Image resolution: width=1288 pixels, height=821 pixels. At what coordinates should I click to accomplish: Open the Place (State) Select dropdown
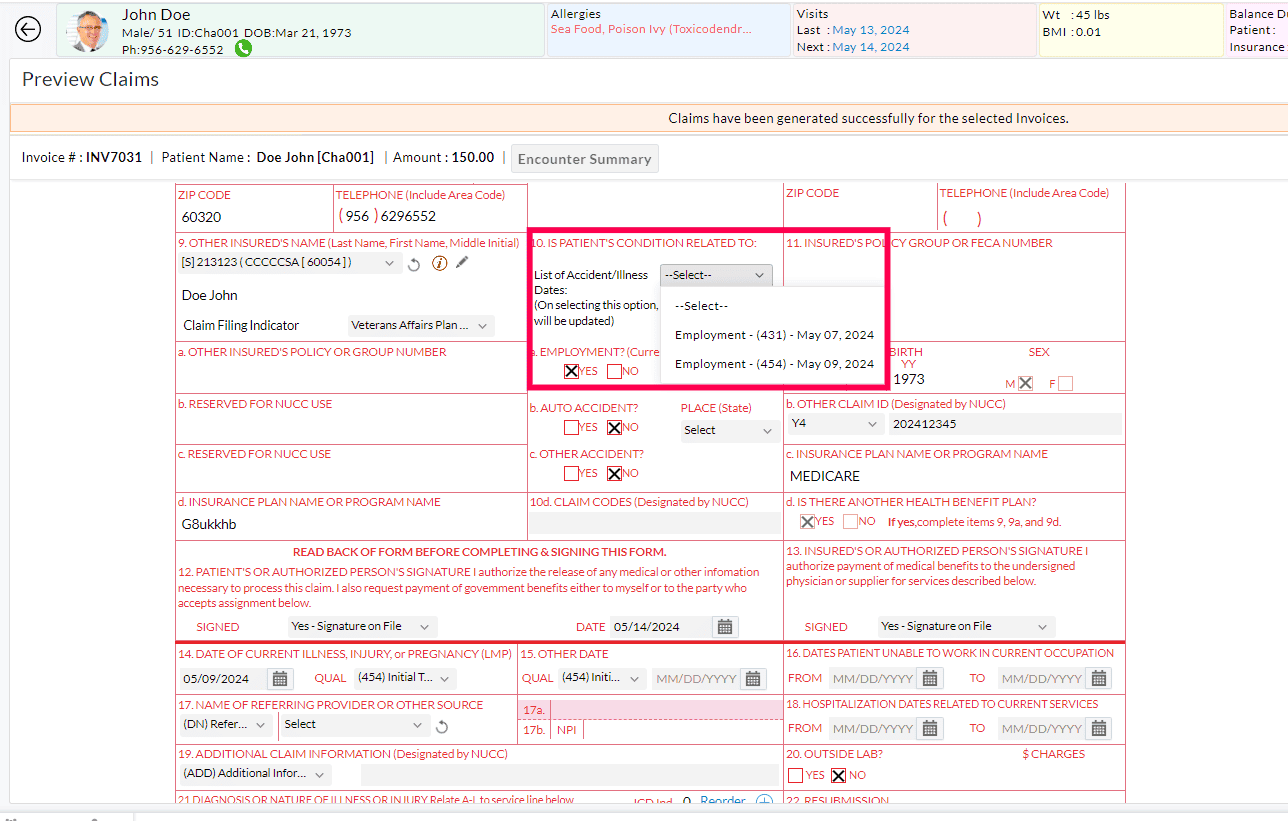coord(729,430)
